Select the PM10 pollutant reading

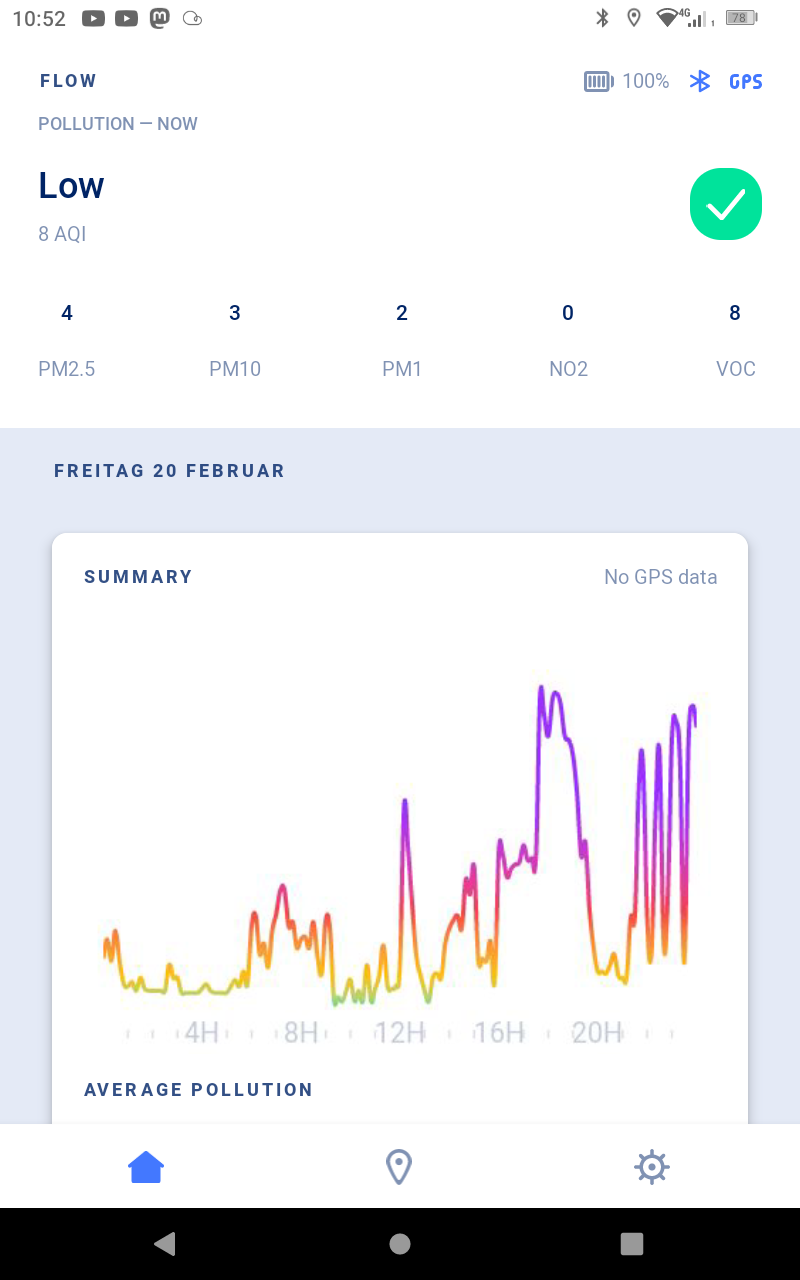pyautogui.click(x=235, y=340)
